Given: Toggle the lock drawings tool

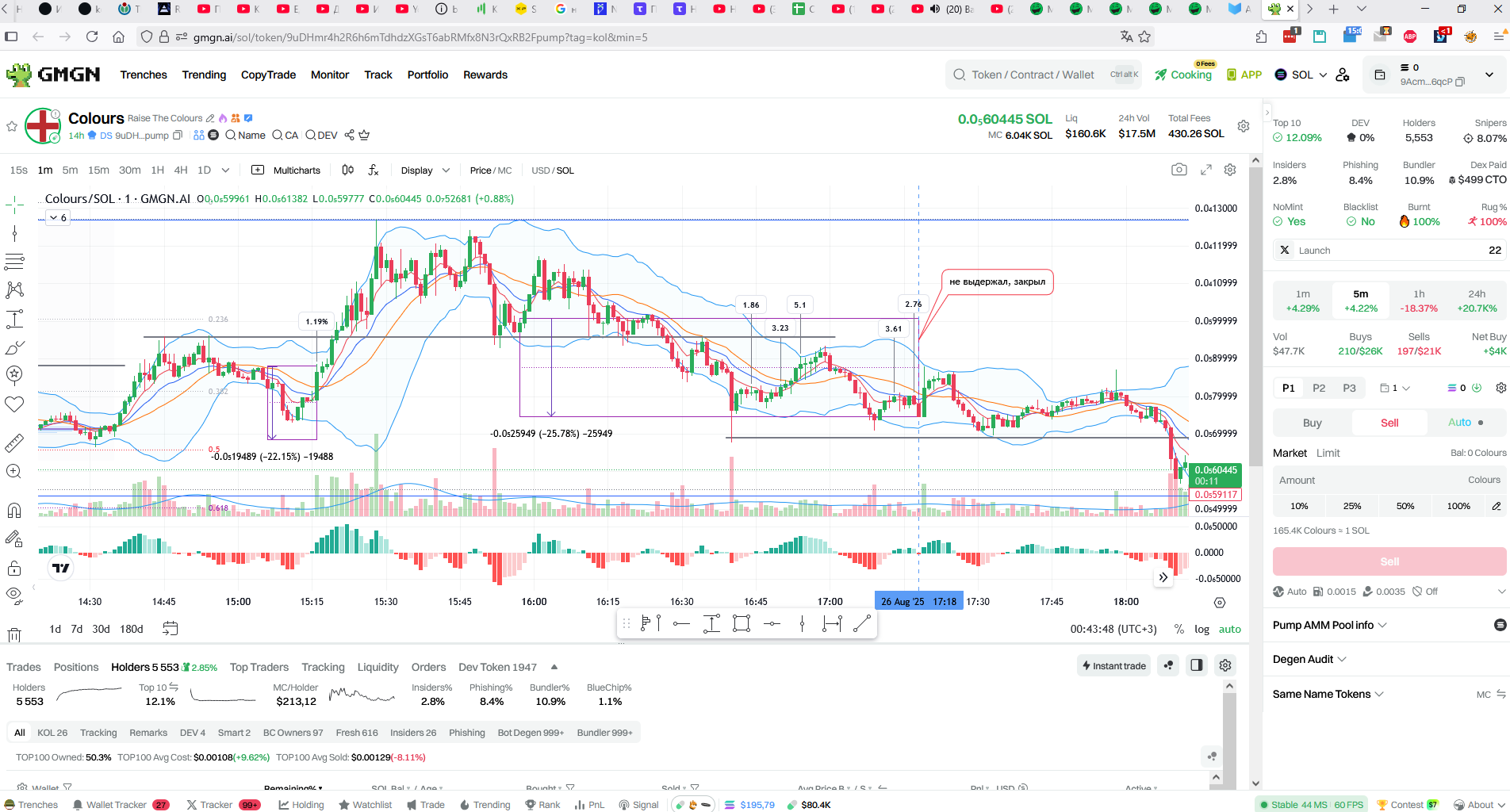Looking at the screenshot, I should 14,568.
